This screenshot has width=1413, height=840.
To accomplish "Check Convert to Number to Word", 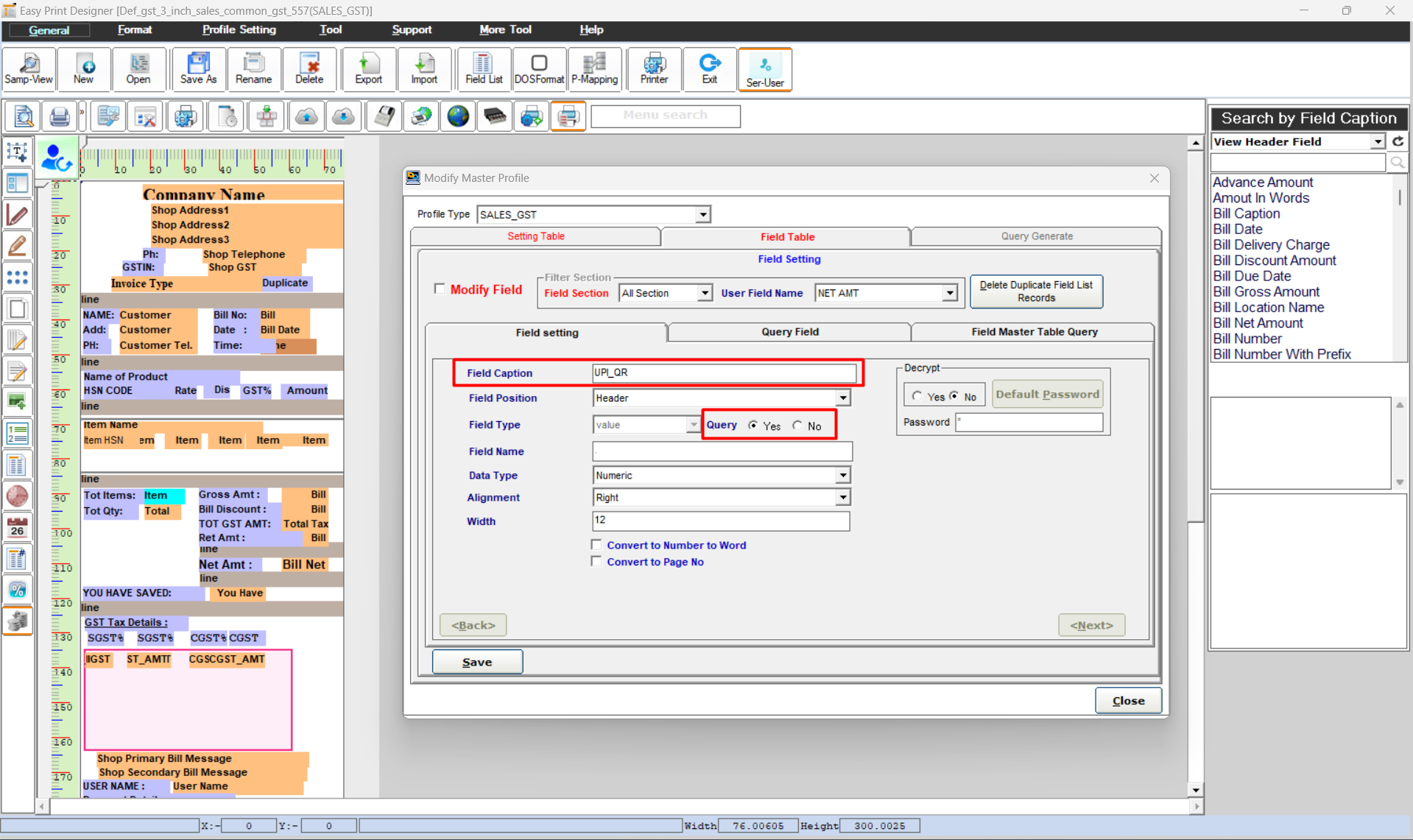I will [x=596, y=545].
